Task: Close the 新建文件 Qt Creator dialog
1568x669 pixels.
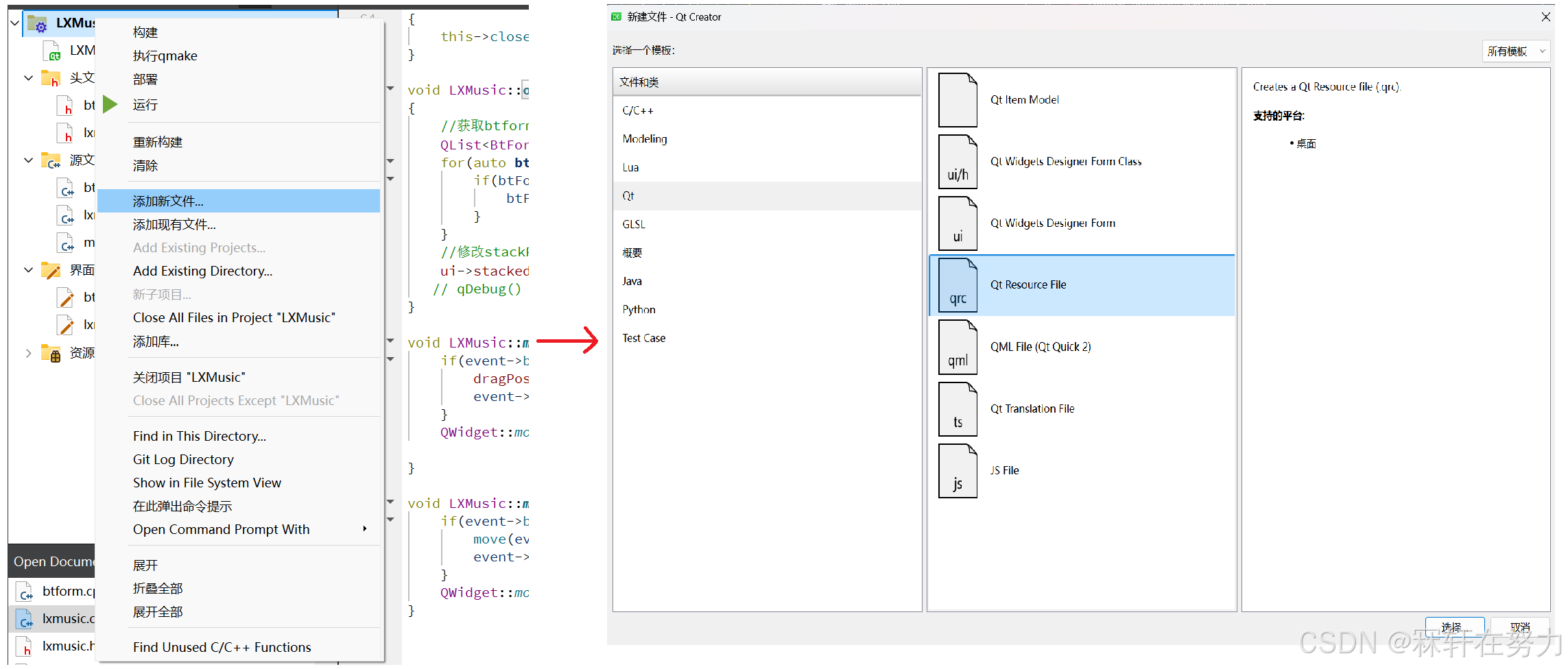Action: tap(1545, 17)
